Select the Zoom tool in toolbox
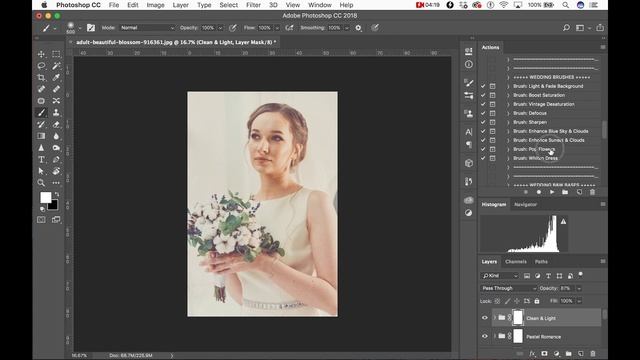The width and height of the screenshot is (640, 360). coord(41,183)
